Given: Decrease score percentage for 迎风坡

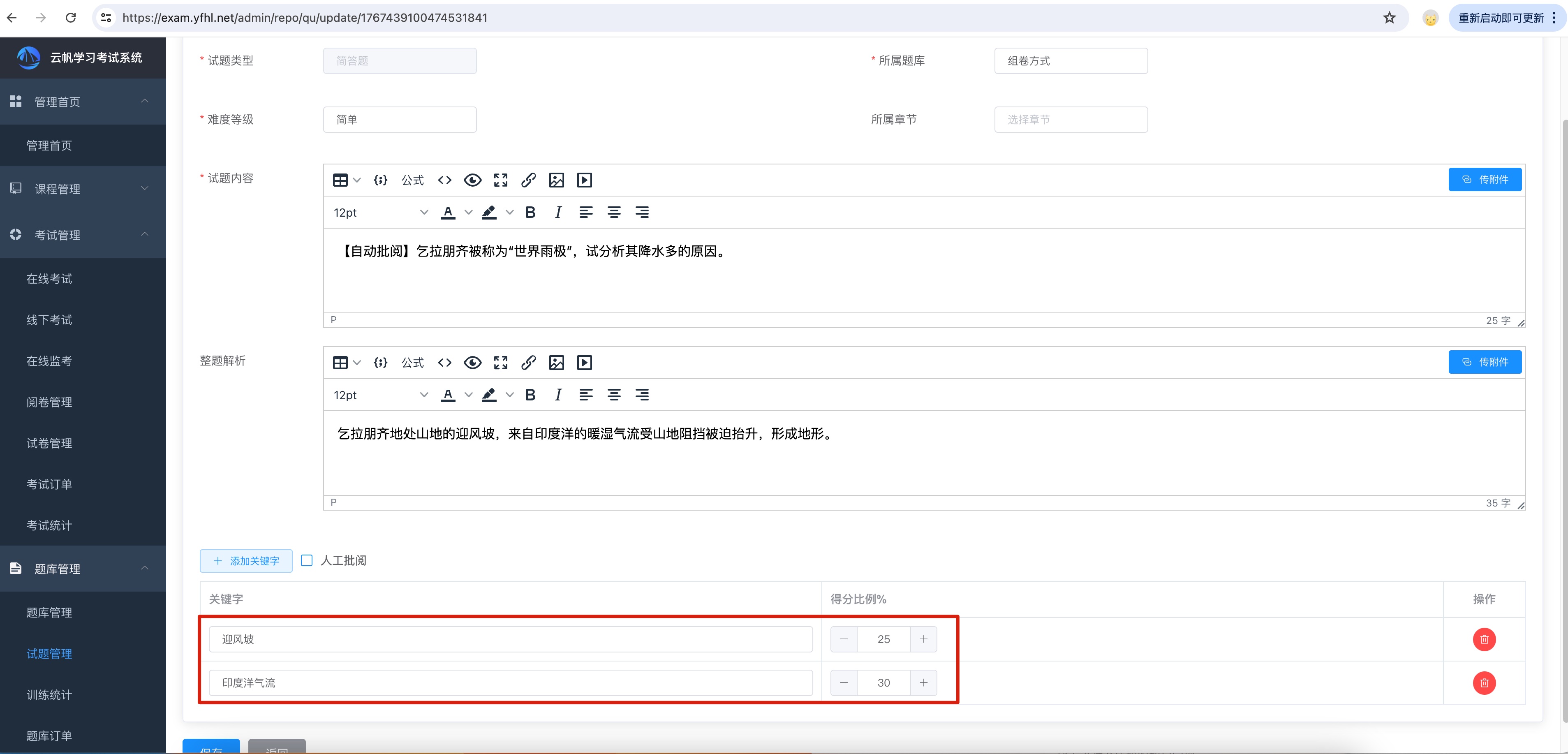Looking at the screenshot, I should point(844,639).
